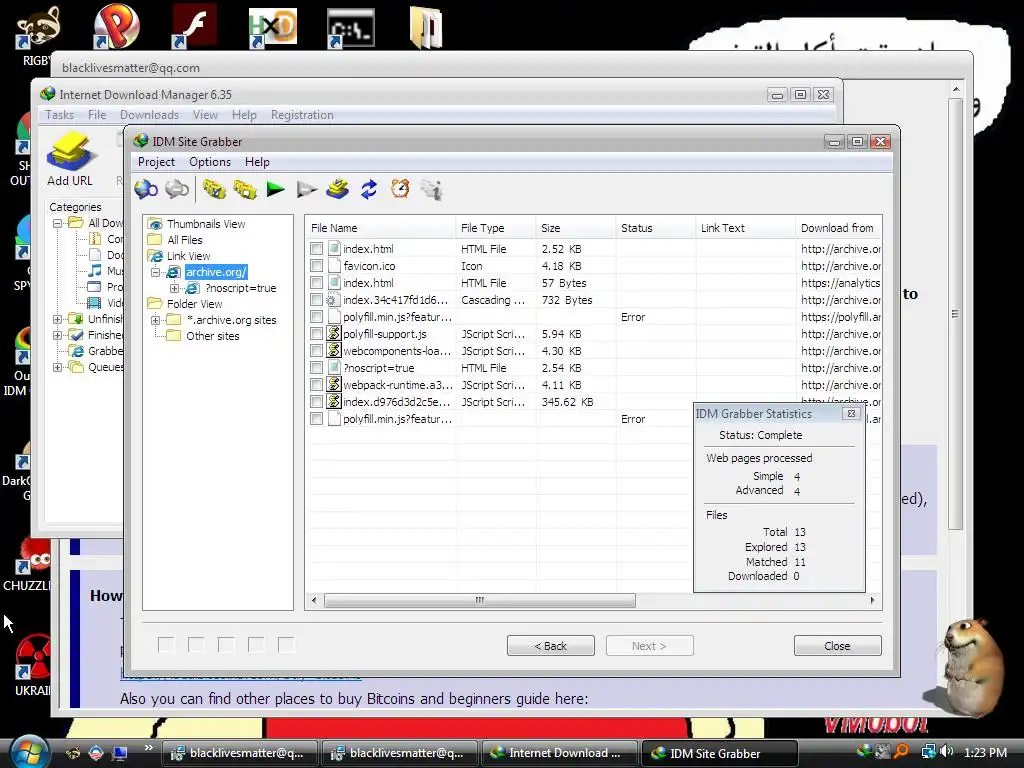1024x768 pixels.
Task: Click the file list scroll right arrow
Action: (x=872, y=600)
